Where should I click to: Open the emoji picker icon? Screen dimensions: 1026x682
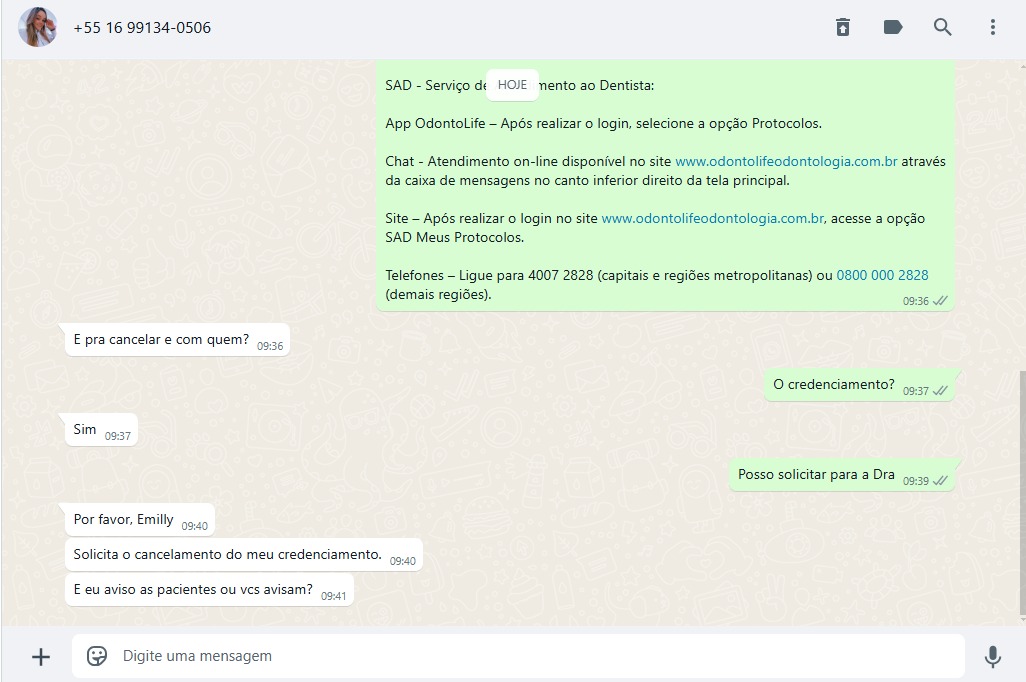pos(97,656)
